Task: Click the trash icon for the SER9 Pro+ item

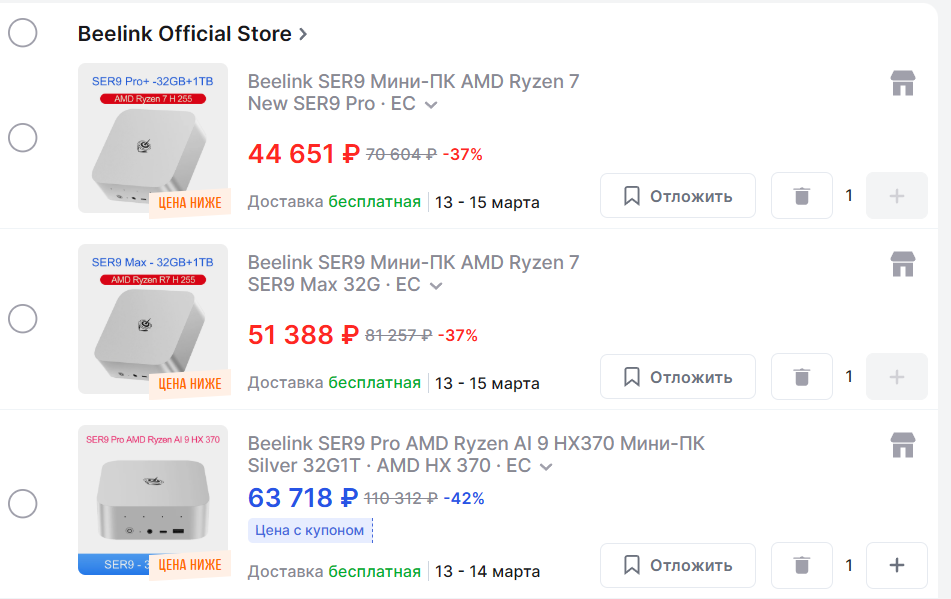Action: point(801,195)
